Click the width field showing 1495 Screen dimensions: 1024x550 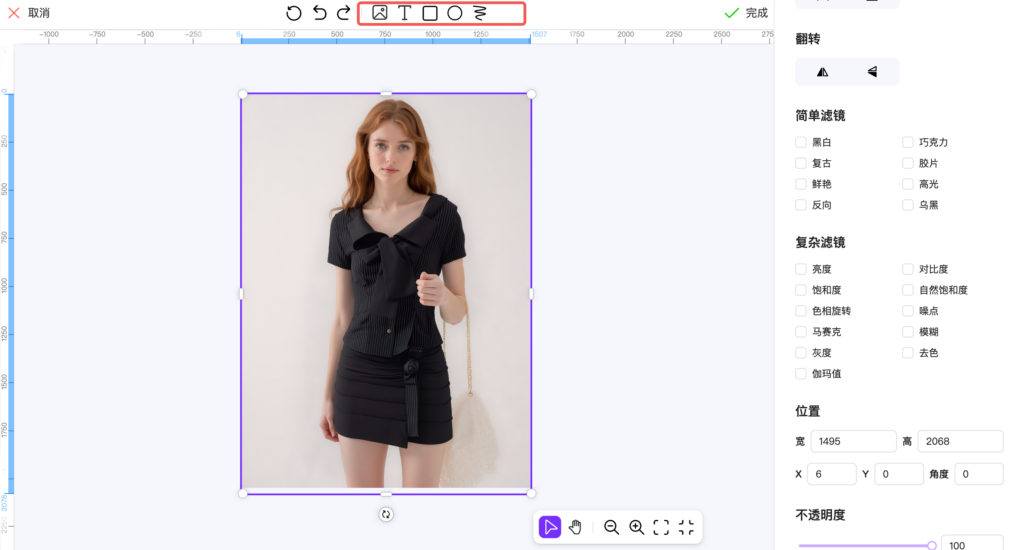tap(854, 442)
